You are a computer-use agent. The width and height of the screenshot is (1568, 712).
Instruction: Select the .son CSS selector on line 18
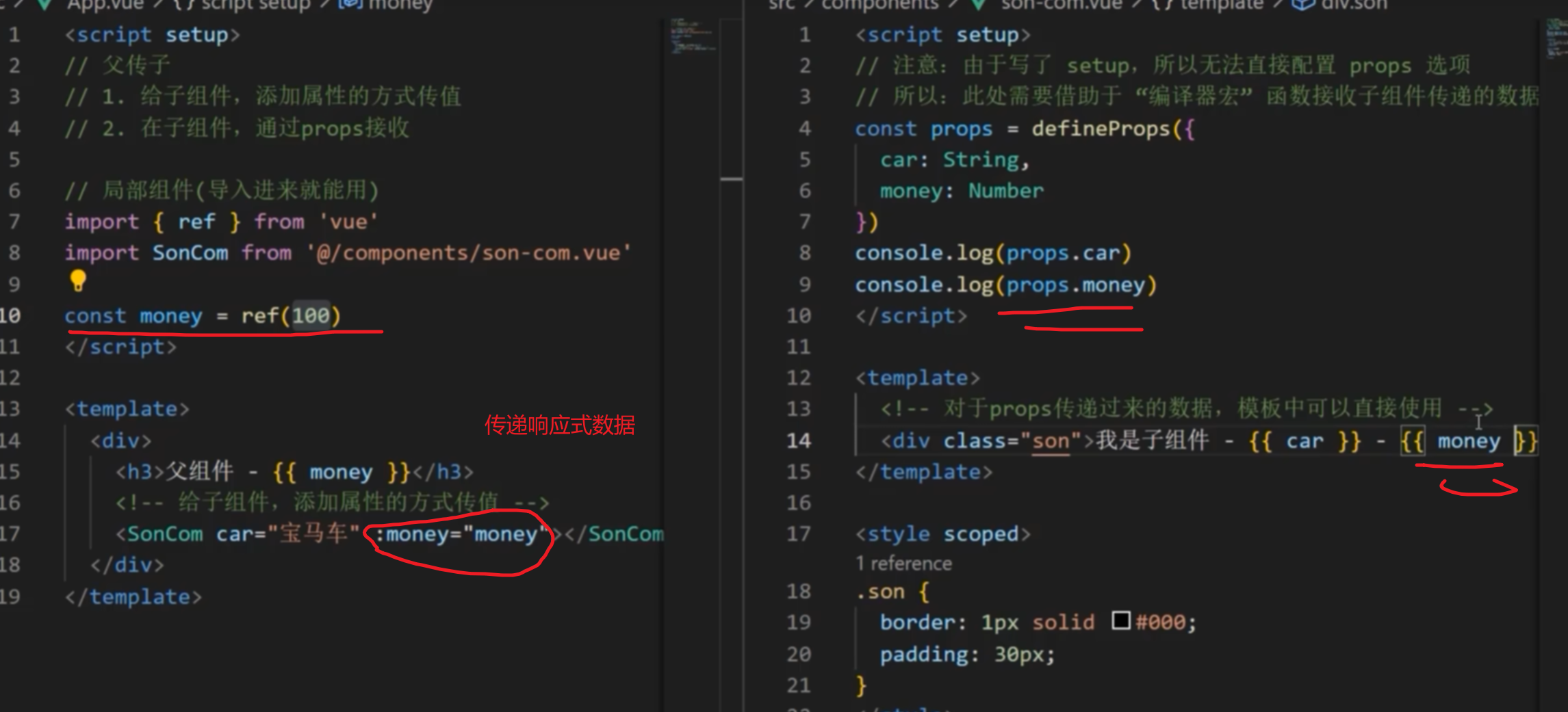[x=880, y=592]
